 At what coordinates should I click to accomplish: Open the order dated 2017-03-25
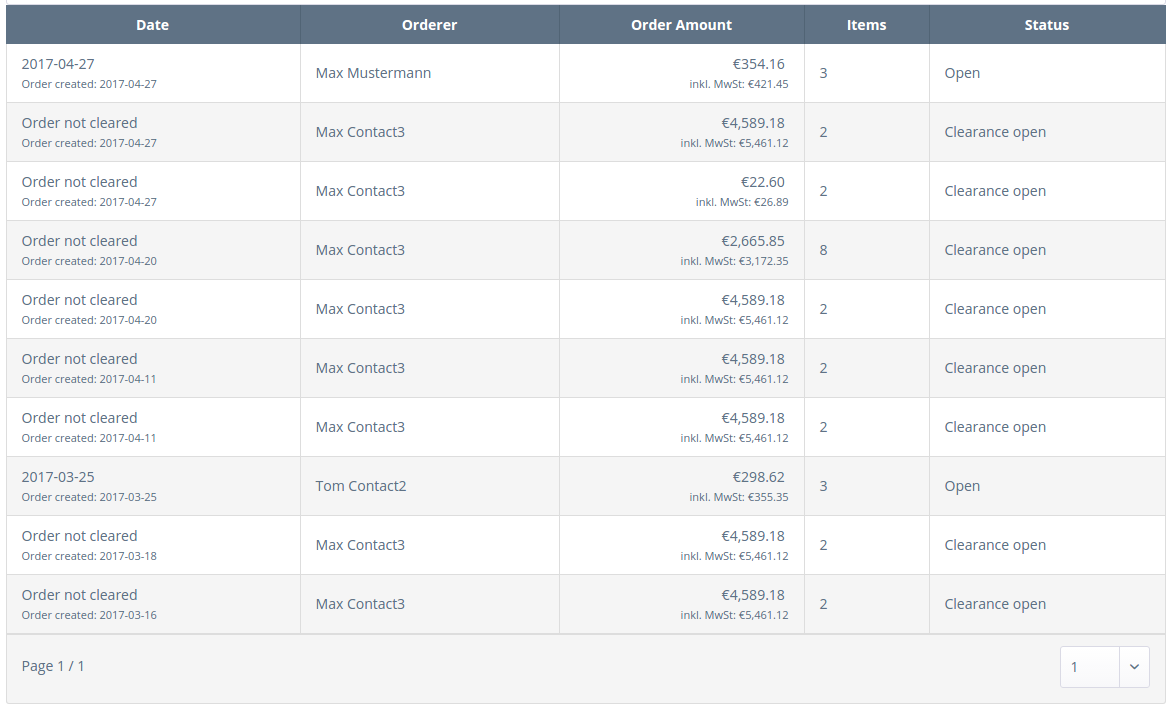[58, 477]
